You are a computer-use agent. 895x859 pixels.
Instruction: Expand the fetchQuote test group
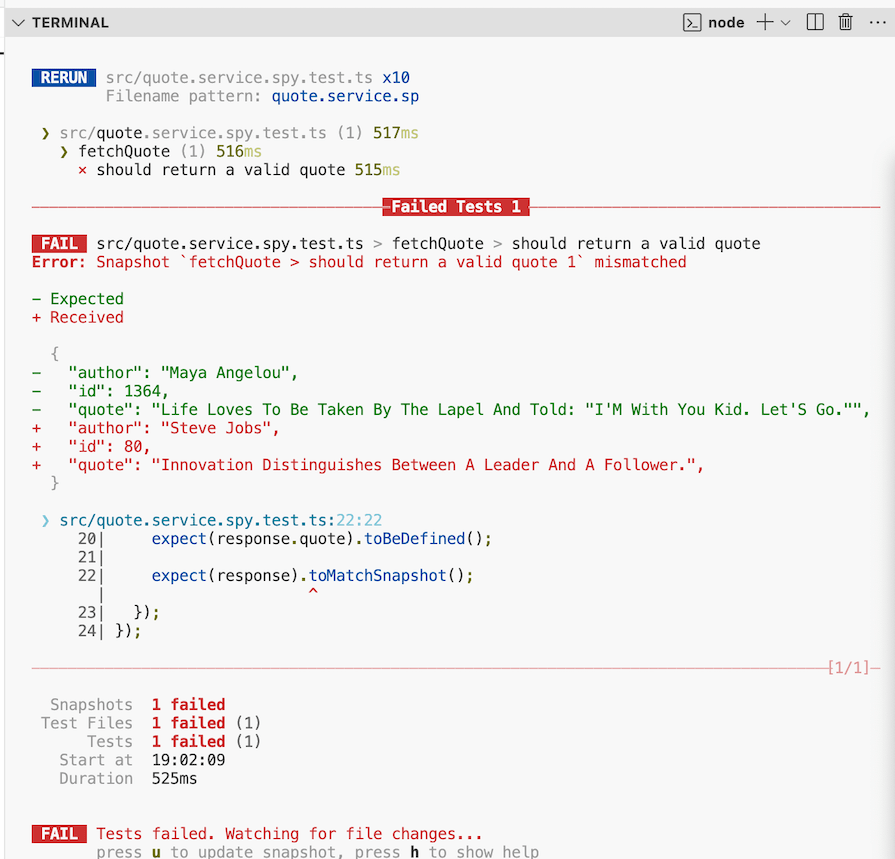pyautogui.click(x=64, y=151)
